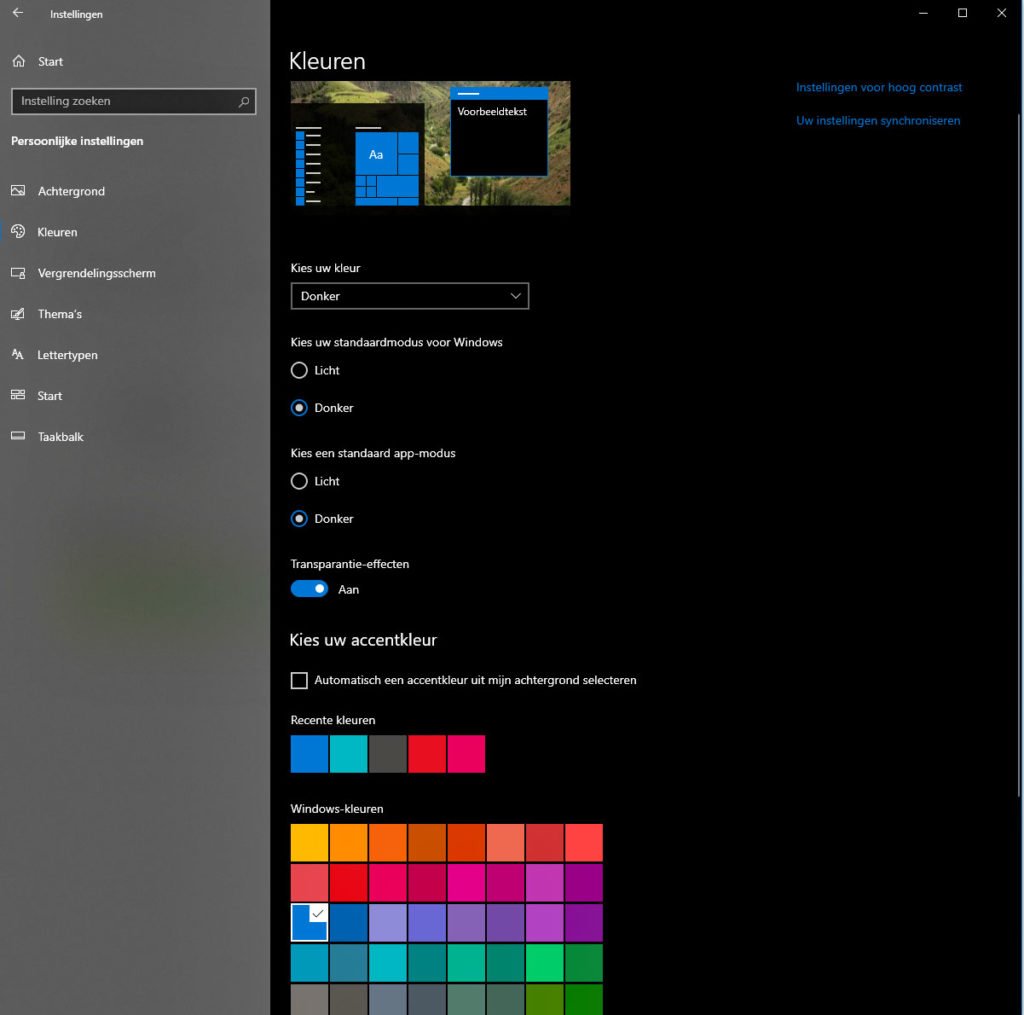Open Vergrendelingsscherm via its lock screen icon
This screenshot has height=1015, width=1024.
click(x=18, y=273)
